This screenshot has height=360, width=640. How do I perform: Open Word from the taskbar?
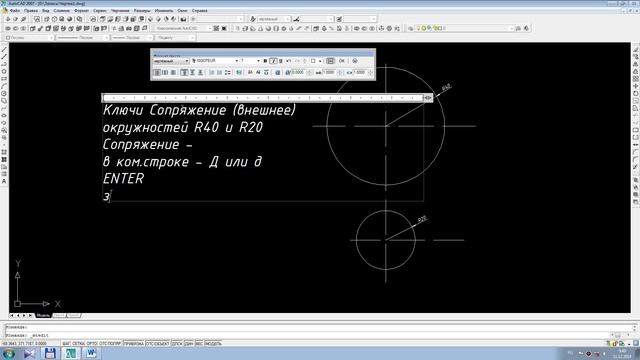tap(91, 353)
